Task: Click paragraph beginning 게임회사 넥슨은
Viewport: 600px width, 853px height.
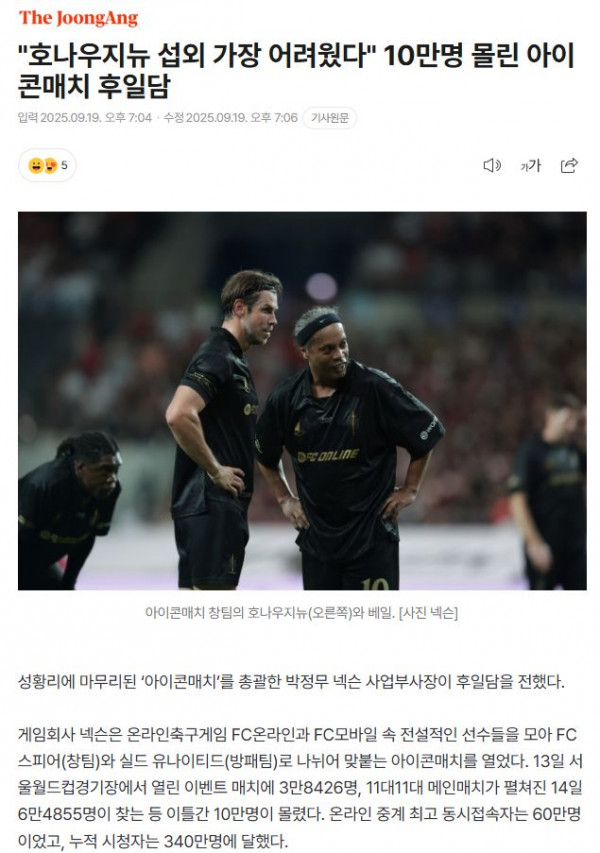Action: pos(300,788)
